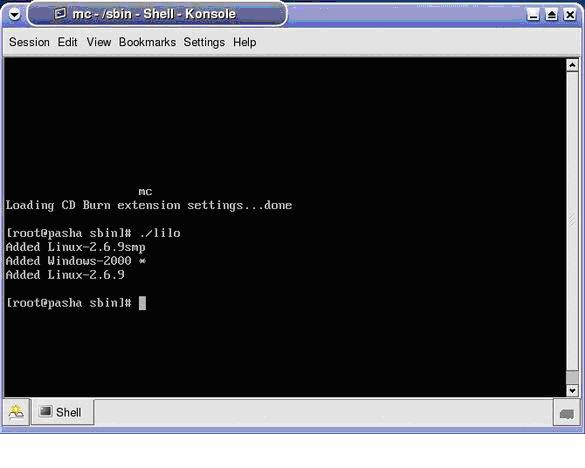Click the 'Added Windows-2000 *' line
The width and height of the screenshot is (585, 468).
pos(76,261)
